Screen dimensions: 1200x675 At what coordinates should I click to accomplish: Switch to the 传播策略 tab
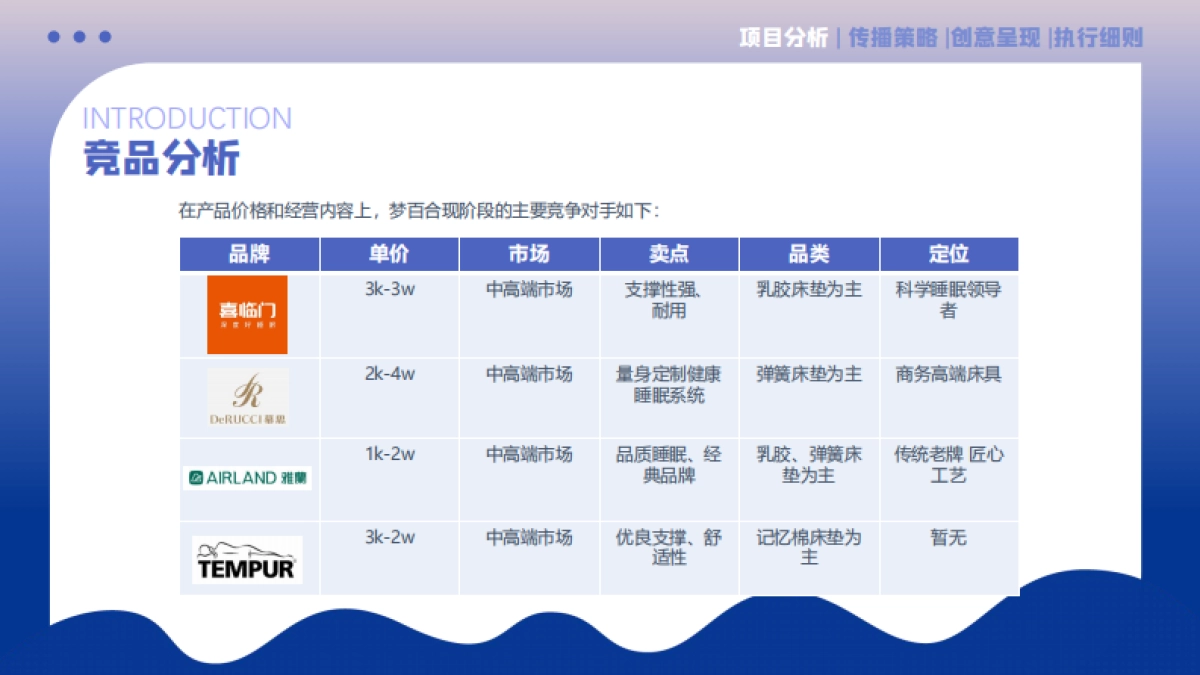tap(893, 38)
